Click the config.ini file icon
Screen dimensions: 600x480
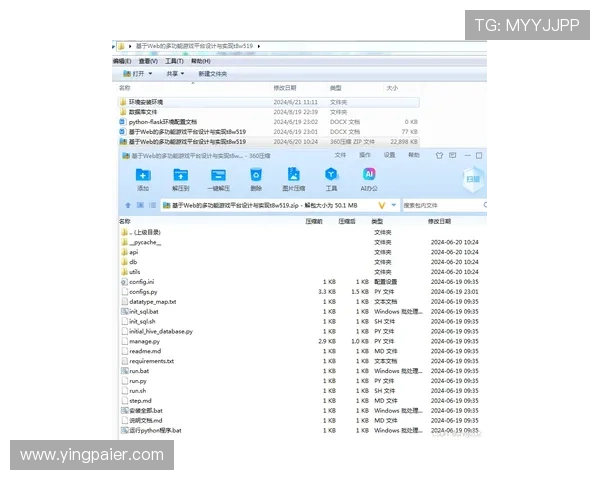tap(124, 282)
